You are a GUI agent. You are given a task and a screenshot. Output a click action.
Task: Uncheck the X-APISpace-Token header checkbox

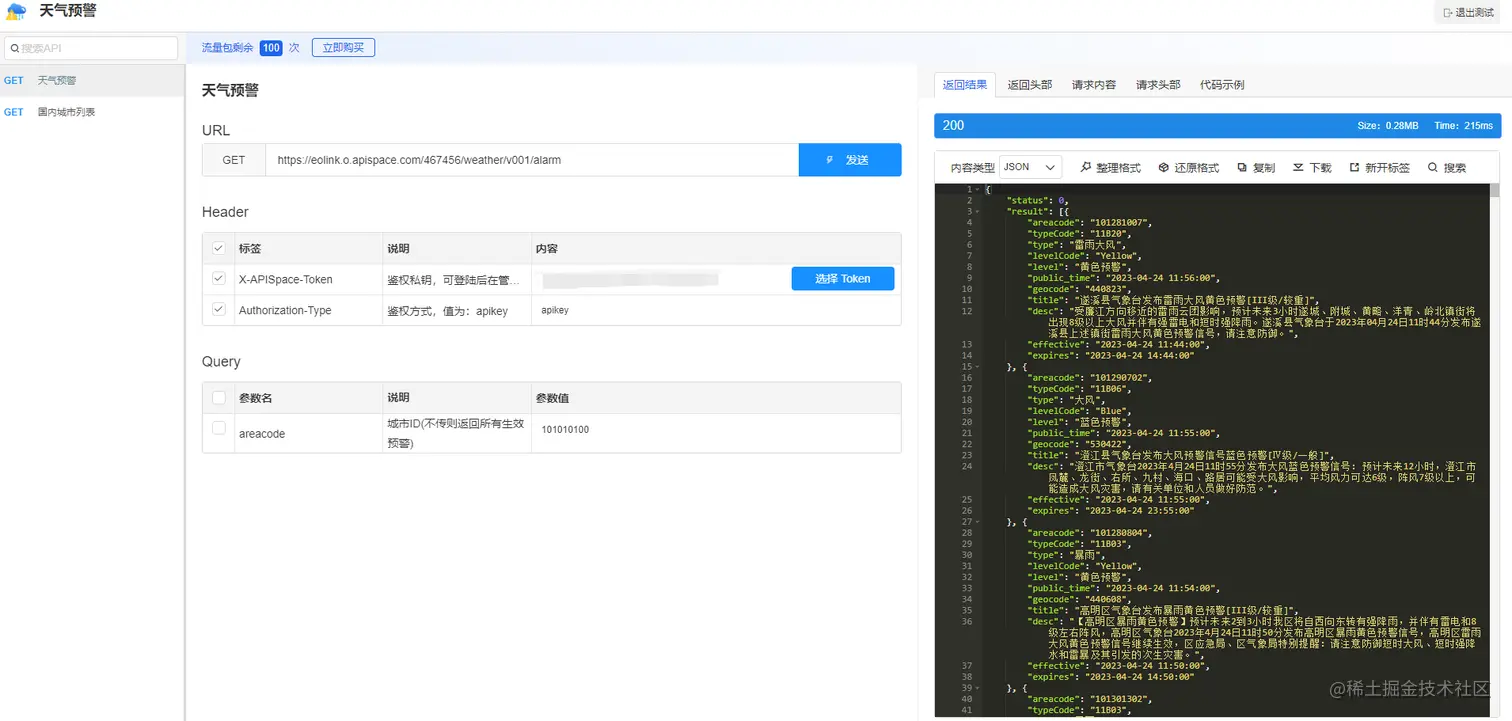click(x=218, y=279)
